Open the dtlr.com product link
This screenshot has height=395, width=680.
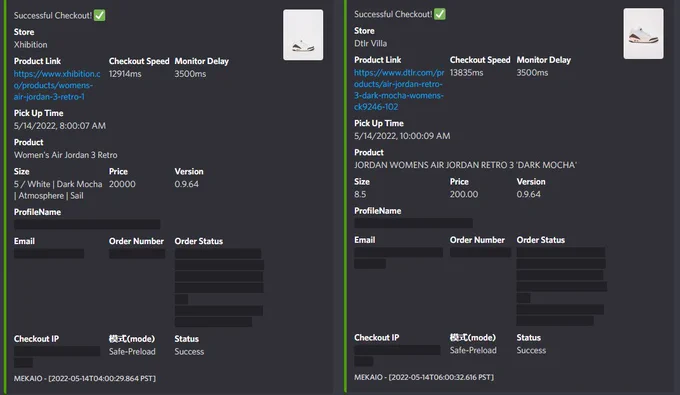(x=399, y=90)
